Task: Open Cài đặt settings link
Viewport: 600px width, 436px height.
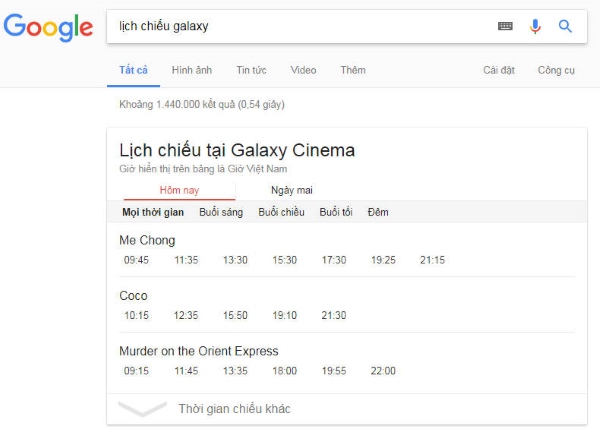Action: pyautogui.click(x=498, y=70)
